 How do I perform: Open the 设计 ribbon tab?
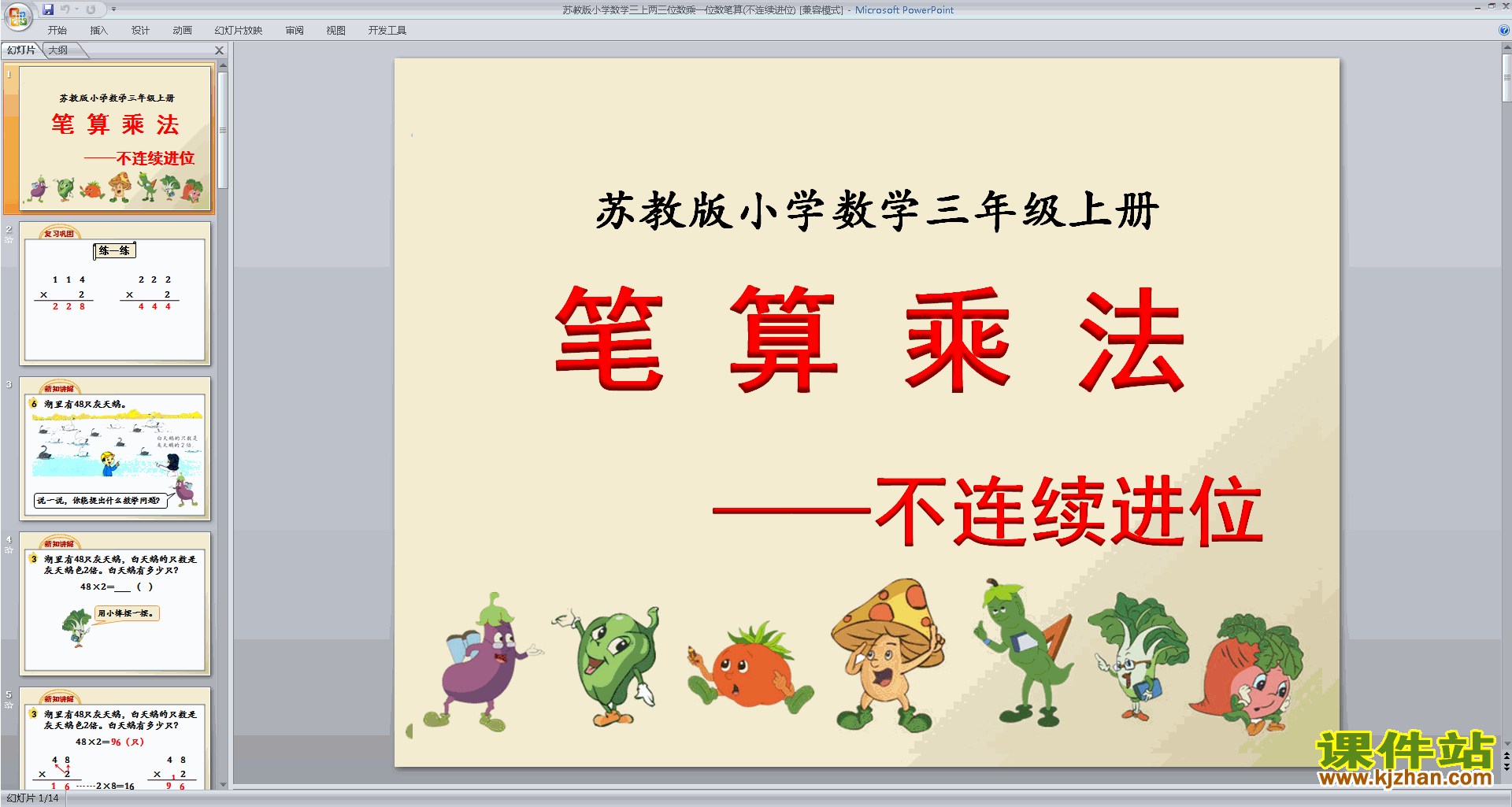tap(141, 31)
